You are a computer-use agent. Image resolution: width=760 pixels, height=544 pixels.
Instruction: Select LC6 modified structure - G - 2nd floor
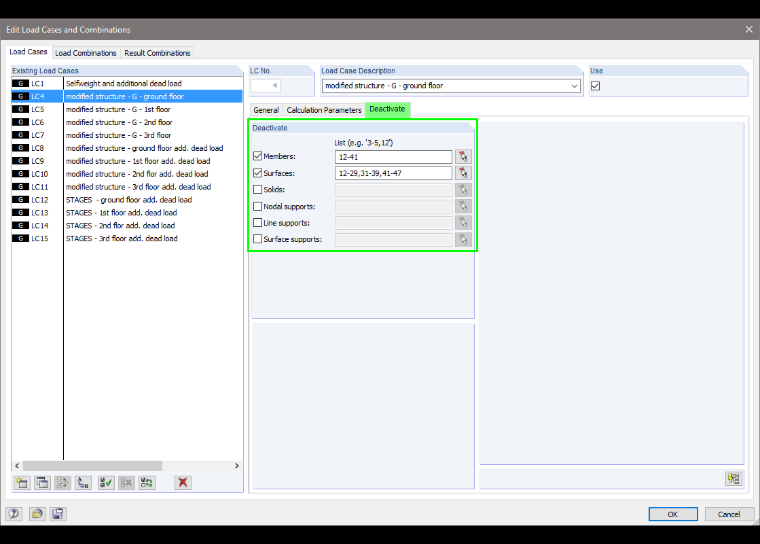click(x=127, y=122)
